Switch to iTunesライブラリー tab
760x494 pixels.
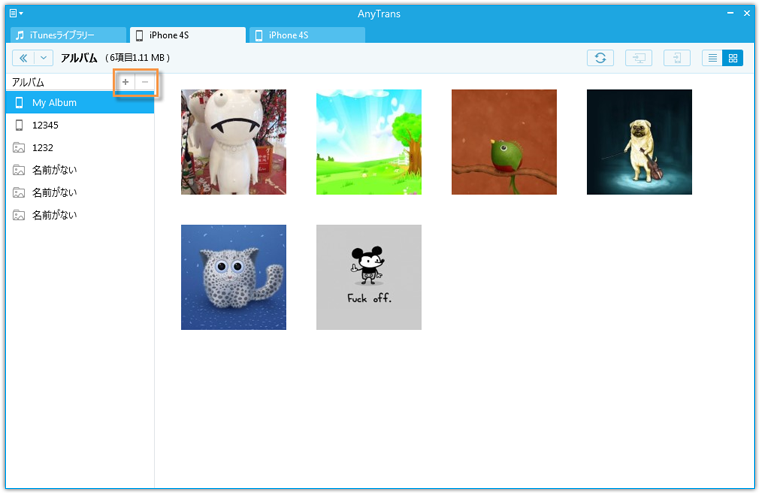[x=68, y=35]
